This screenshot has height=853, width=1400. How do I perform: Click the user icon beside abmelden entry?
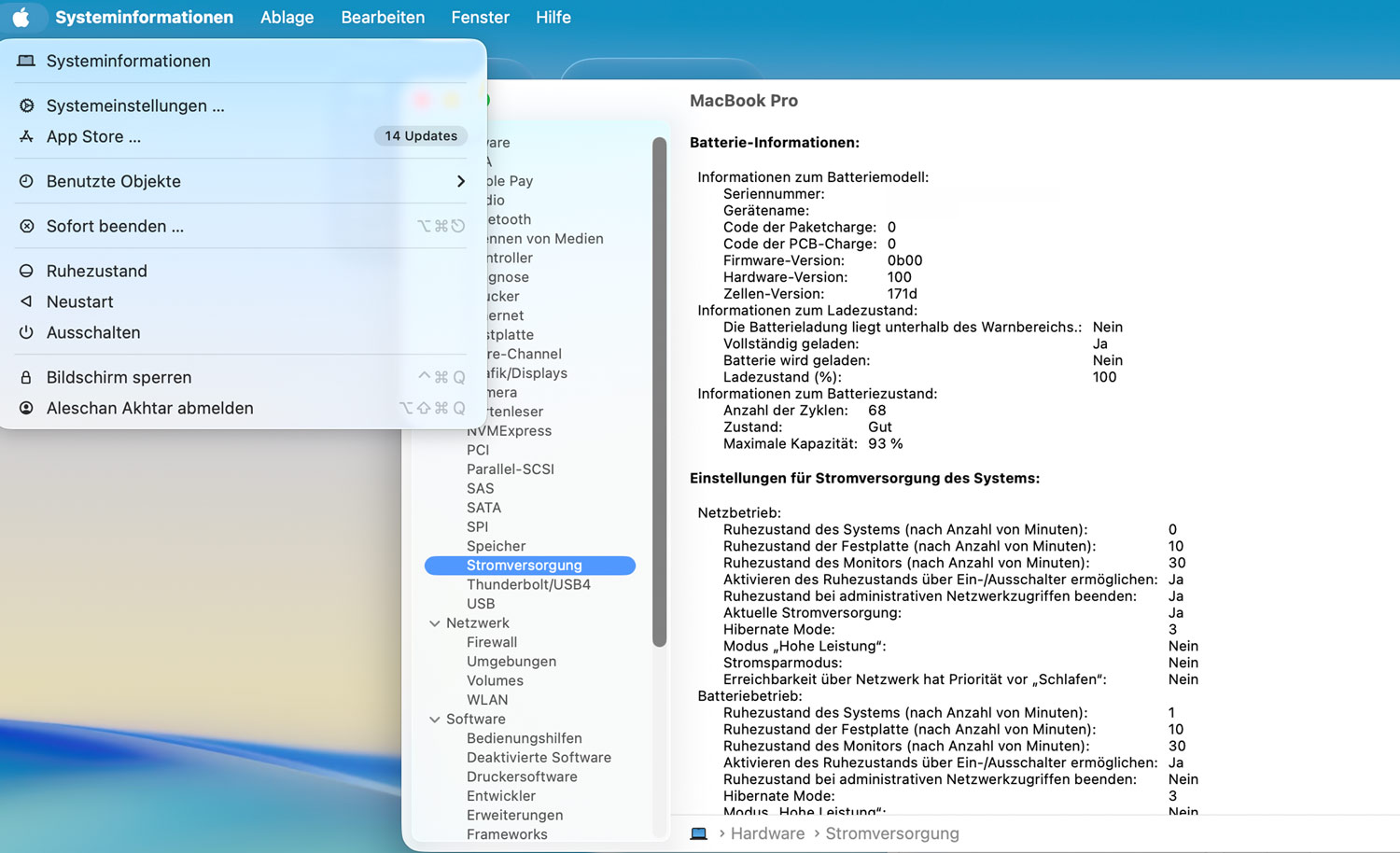click(x=27, y=408)
